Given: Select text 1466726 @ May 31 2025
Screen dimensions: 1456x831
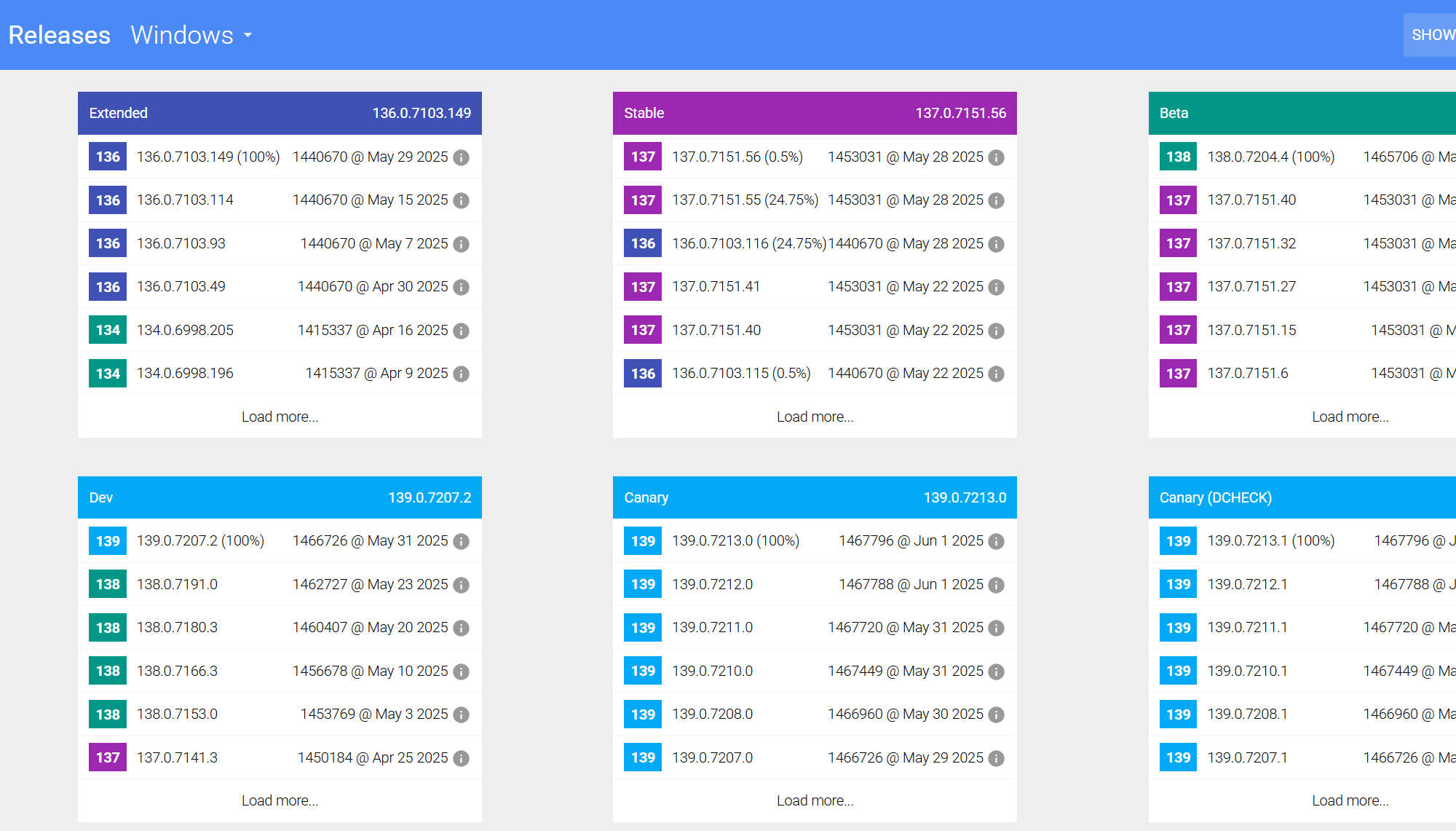Looking at the screenshot, I should pos(370,540).
